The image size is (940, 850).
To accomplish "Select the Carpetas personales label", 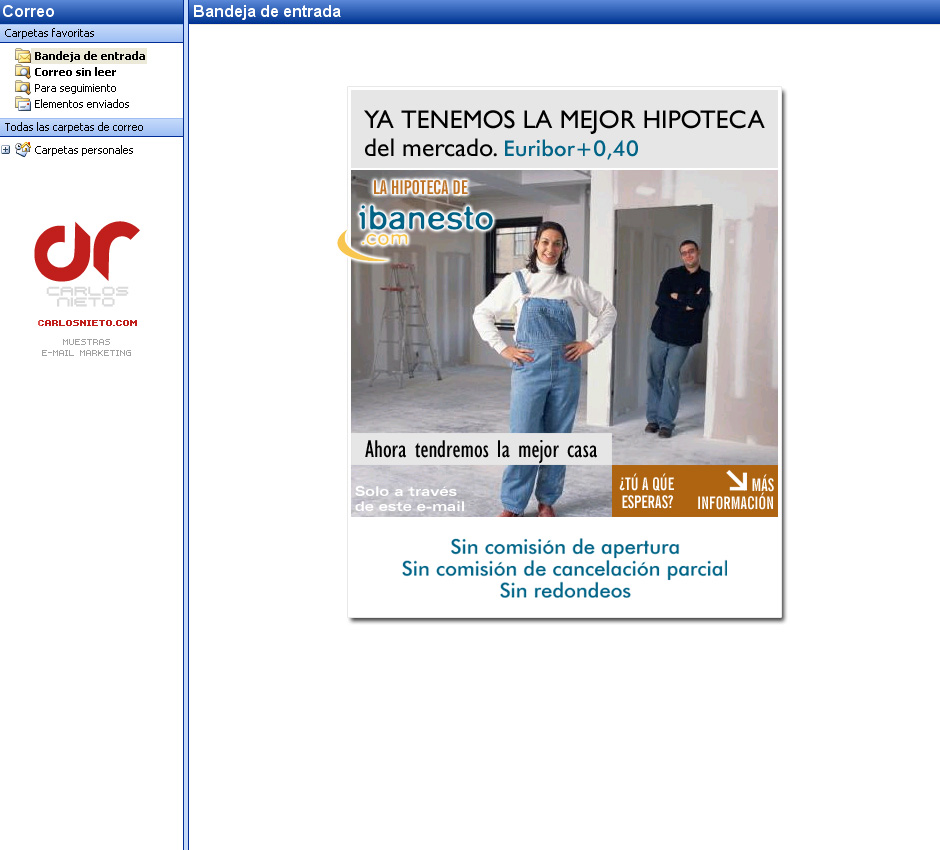I will 84,150.
